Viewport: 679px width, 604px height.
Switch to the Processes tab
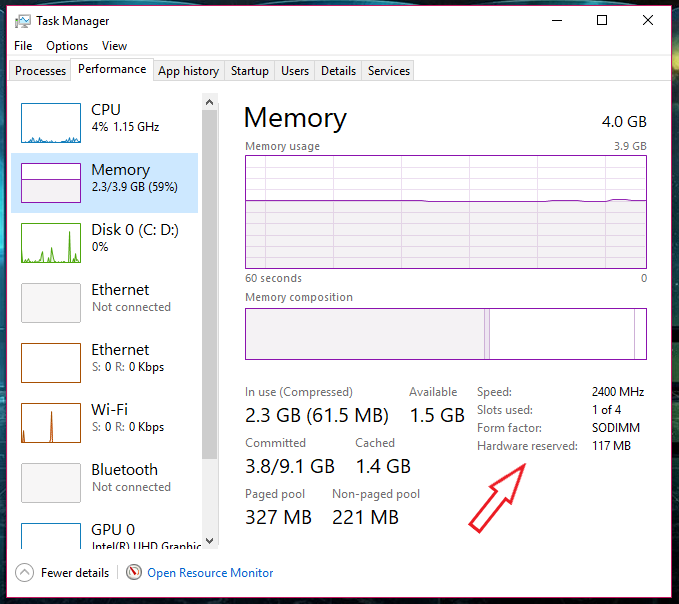coord(41,71)
